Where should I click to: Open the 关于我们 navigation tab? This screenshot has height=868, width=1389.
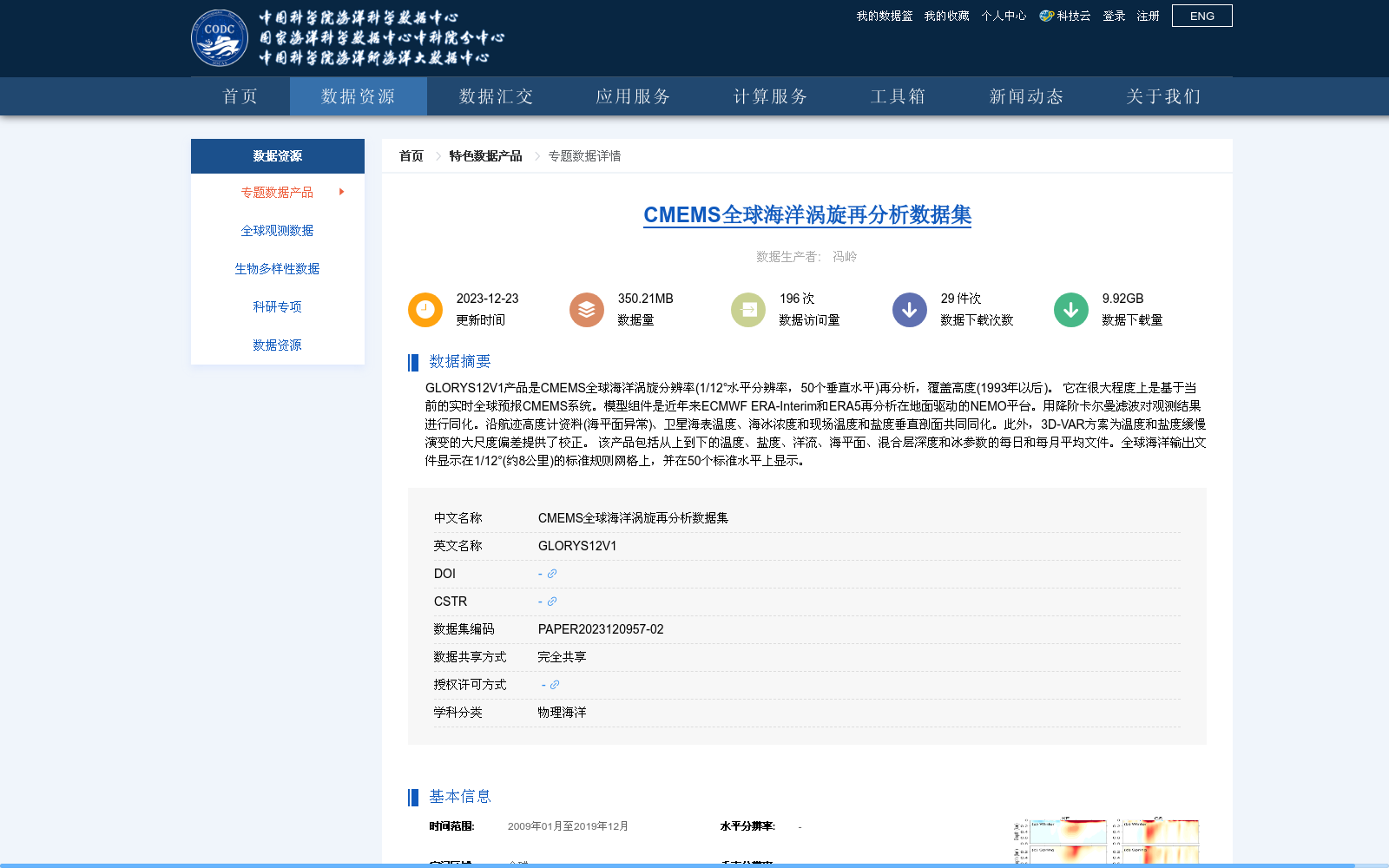coord(1164,96)
